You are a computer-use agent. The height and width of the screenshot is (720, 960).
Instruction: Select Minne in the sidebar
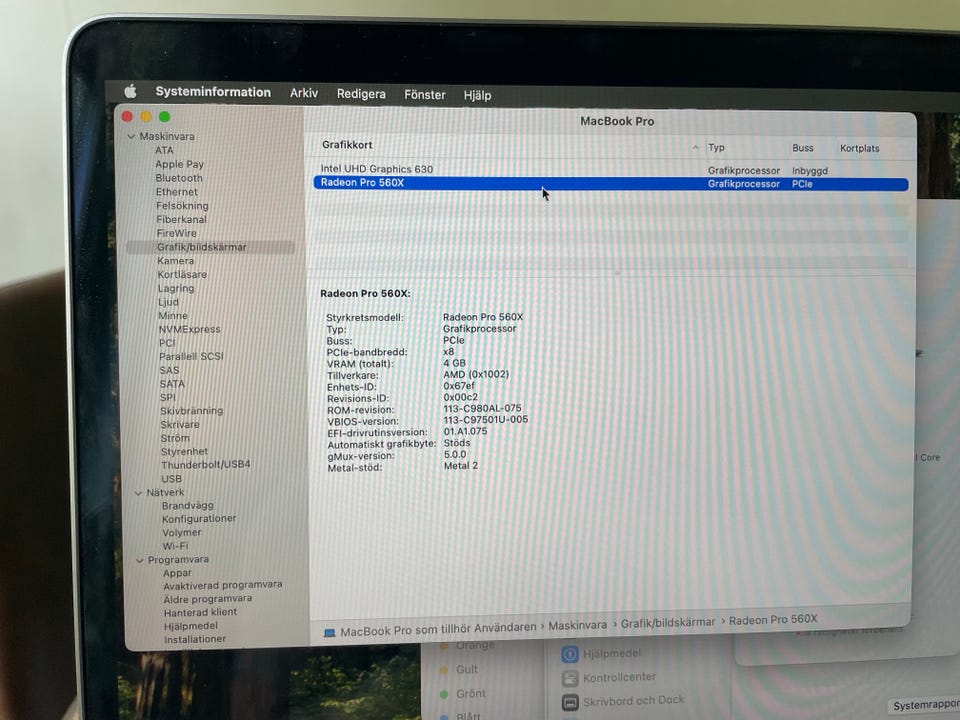(173, 315)
